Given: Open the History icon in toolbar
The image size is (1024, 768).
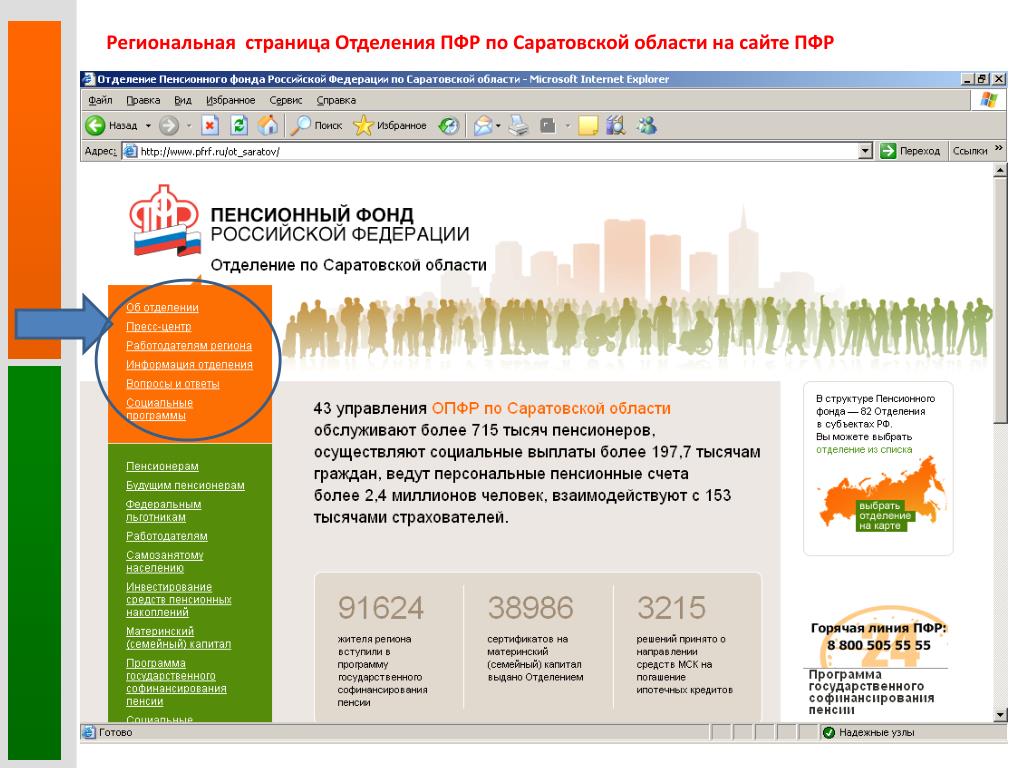Looking at the screenshot, I should tap(449, 125).
